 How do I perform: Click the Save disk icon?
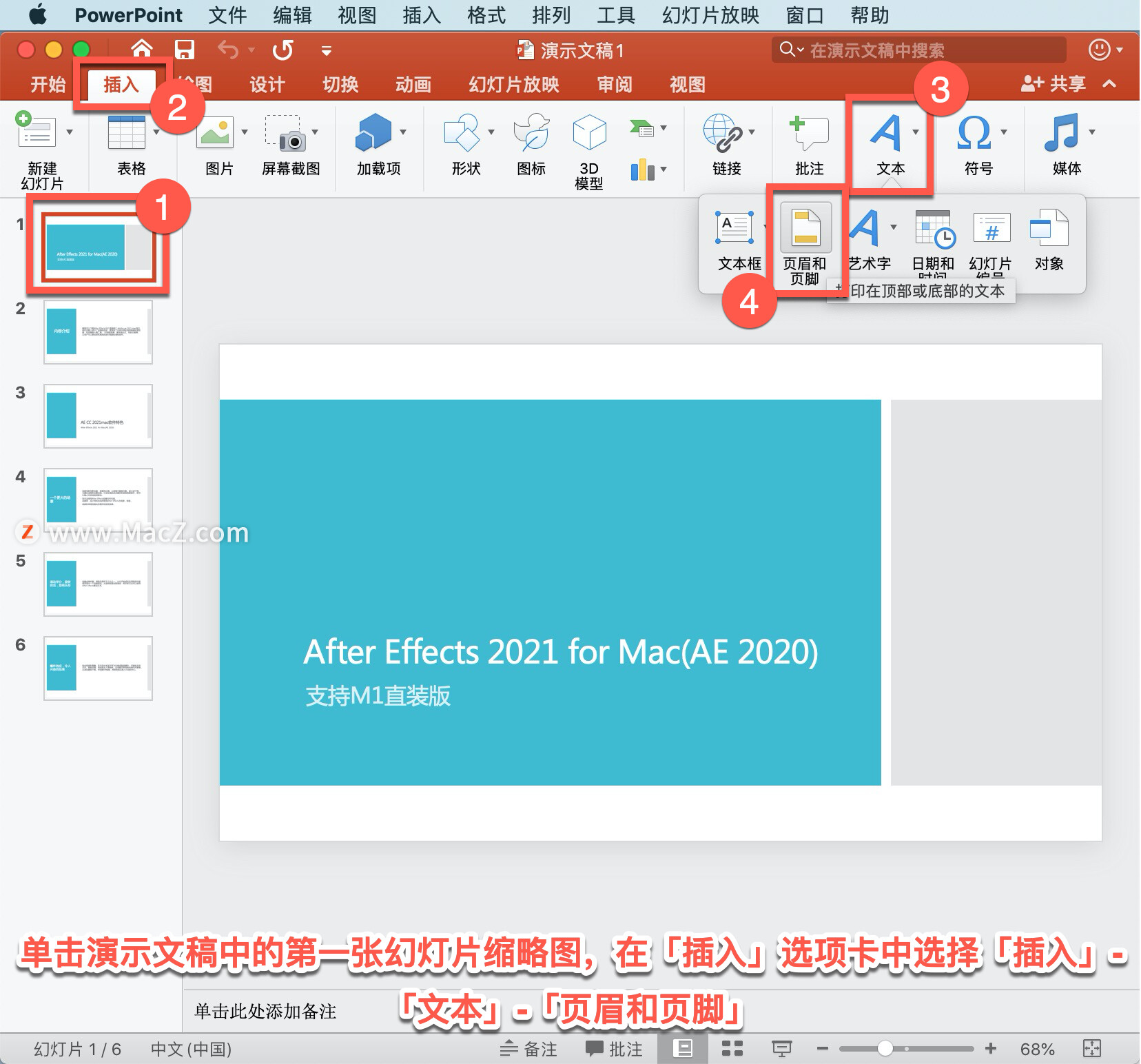(184, 50)
